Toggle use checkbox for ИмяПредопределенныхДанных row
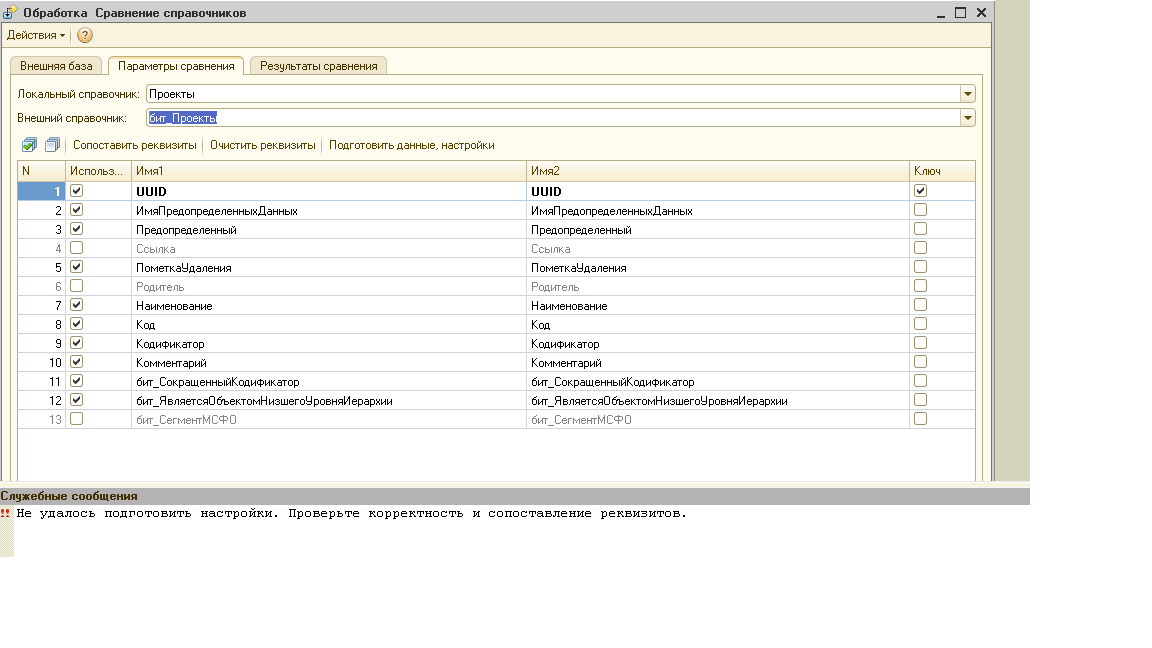 (x=76, y=209)
